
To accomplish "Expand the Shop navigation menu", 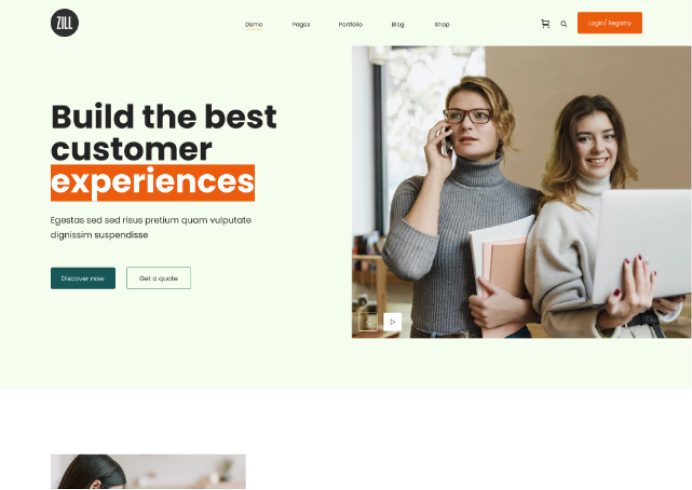I will (x=442, y=24).
